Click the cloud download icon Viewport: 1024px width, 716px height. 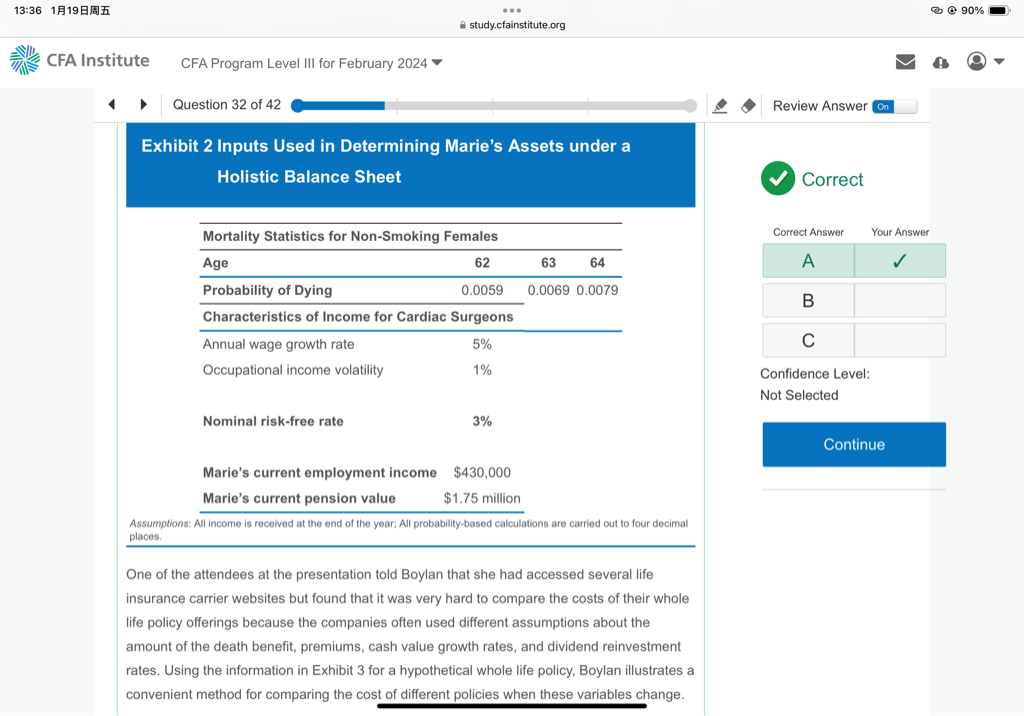pos(940,62)
